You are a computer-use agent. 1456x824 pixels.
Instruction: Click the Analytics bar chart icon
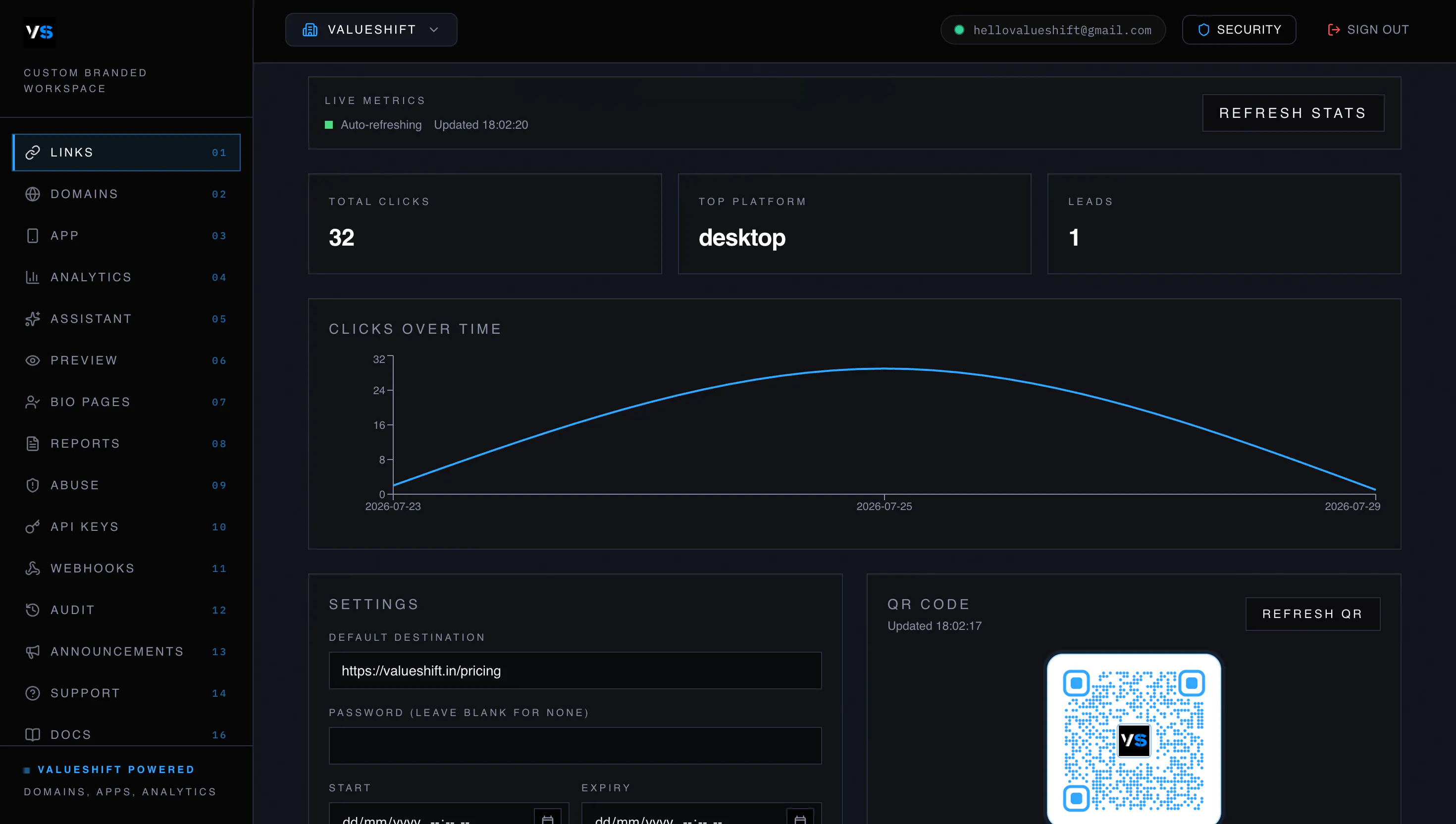(33, 277)
